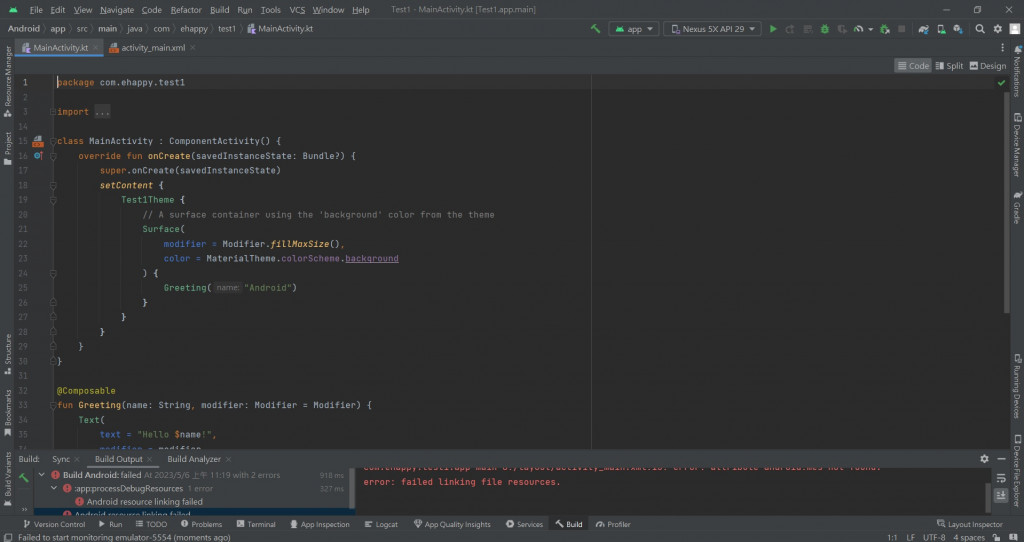Open the Navigate menu

pyautogui.click(x=115, y=10)
